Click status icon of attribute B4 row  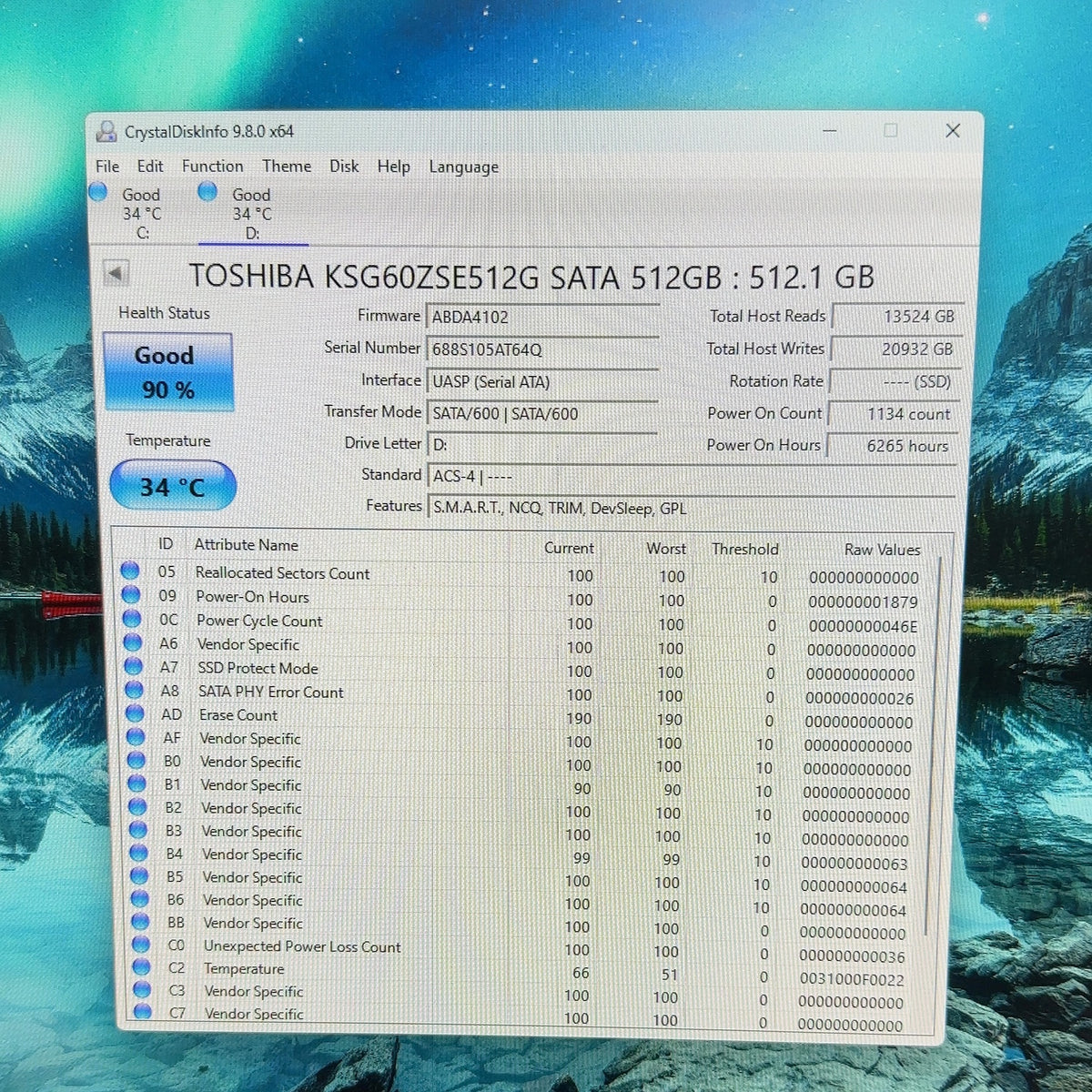pos(138,853)
